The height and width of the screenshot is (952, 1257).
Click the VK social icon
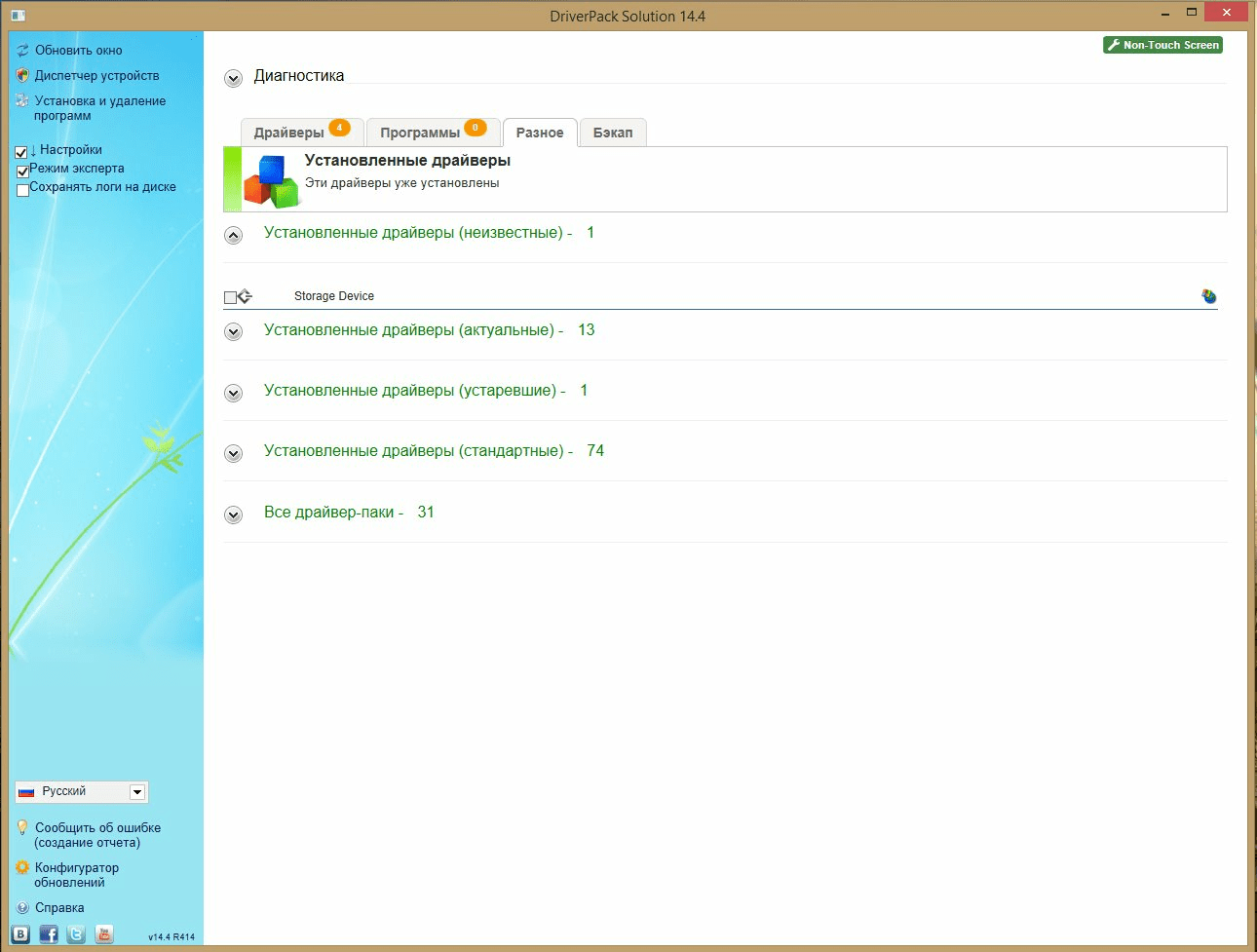click(20, 934)
